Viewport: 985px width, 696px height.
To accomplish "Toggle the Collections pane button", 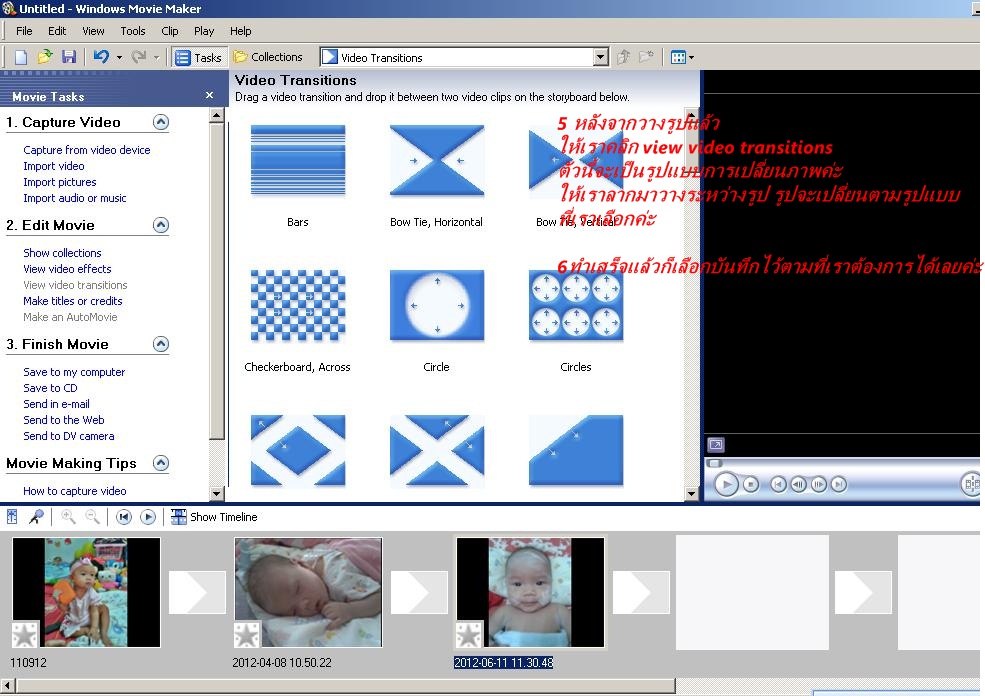I will pos(268,57).
